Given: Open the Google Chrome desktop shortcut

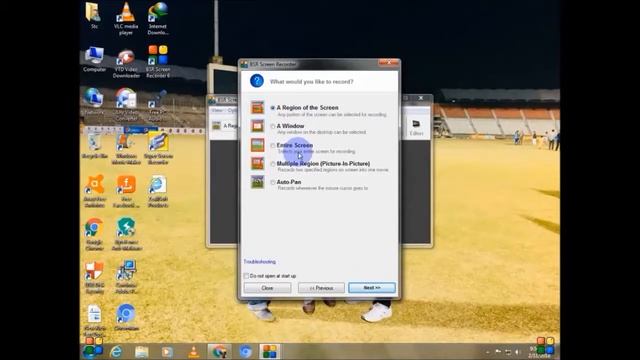Looking at the screenshot, I should tap(94, 234).
